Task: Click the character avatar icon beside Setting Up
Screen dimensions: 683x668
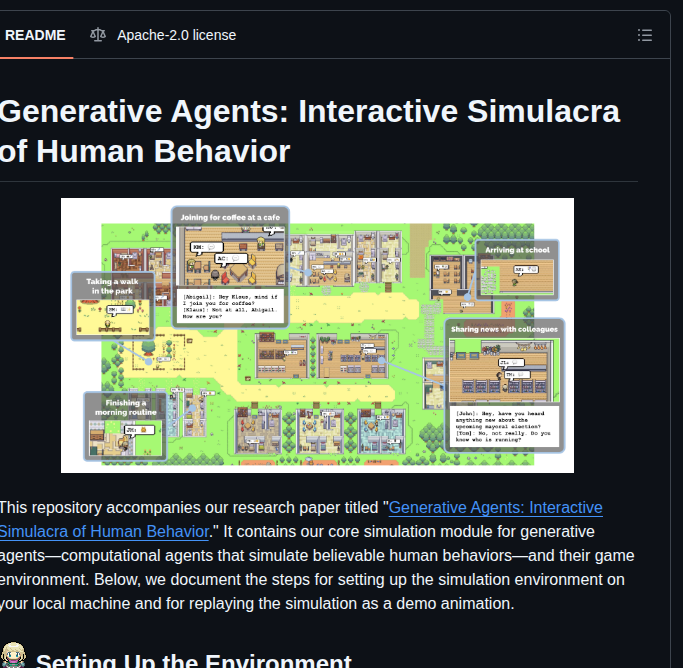Action: click(x=13, y=655)
